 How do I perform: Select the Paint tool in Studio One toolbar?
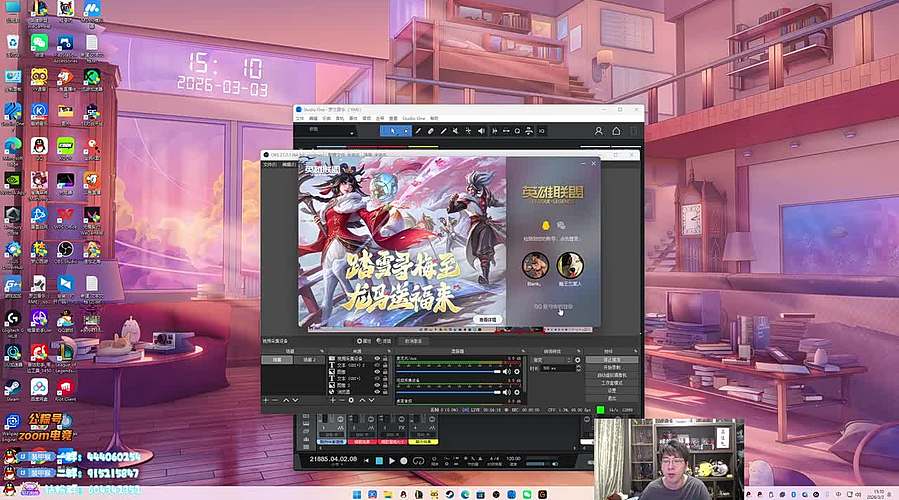[x=443, y=131]
